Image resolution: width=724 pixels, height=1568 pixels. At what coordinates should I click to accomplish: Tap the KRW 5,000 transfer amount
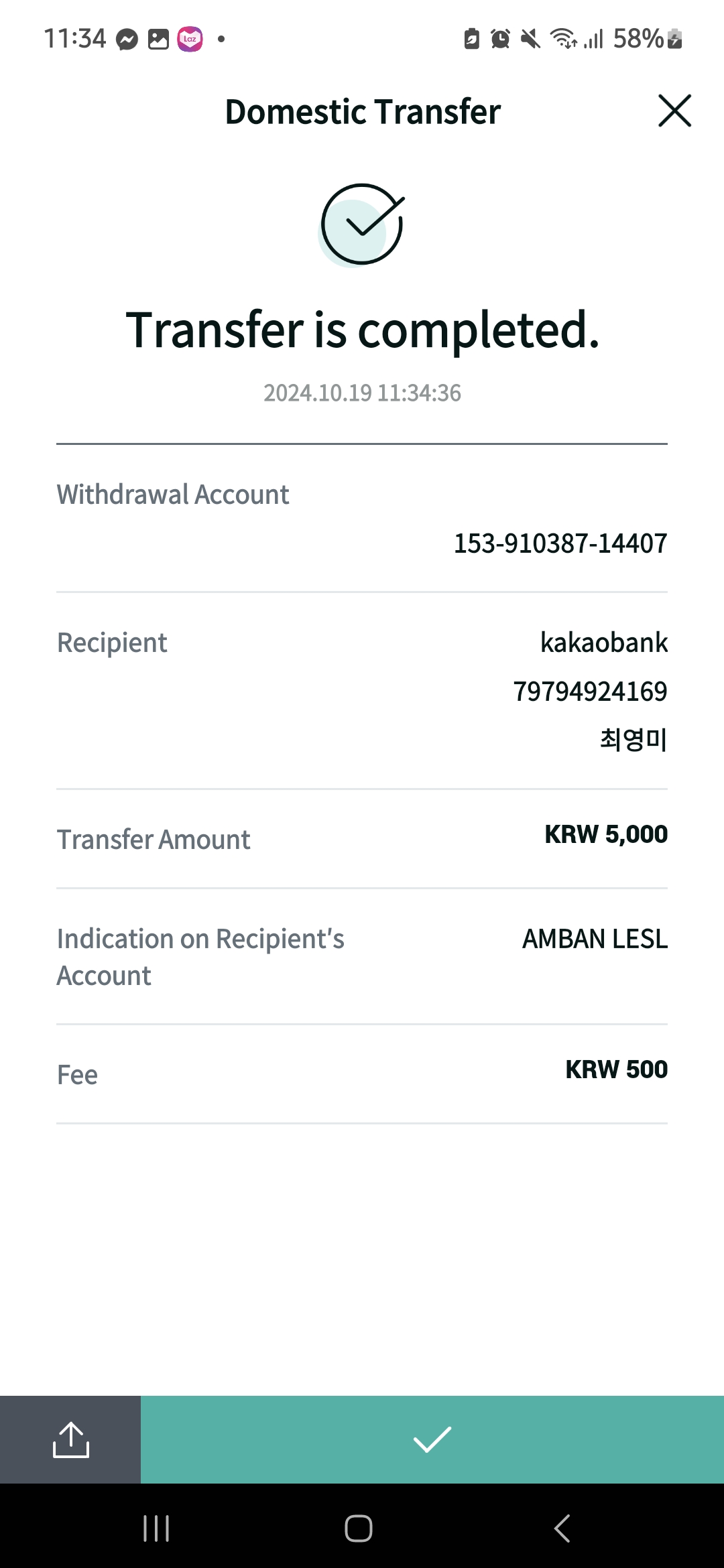click(606, 834)
